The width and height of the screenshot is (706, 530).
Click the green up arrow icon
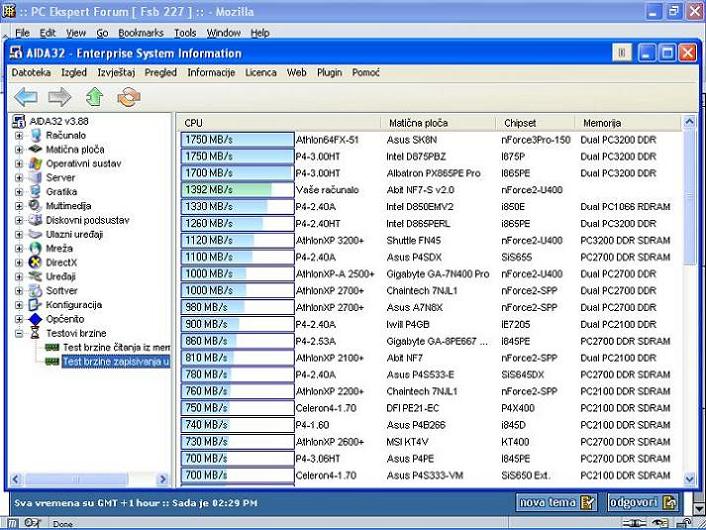94,97
